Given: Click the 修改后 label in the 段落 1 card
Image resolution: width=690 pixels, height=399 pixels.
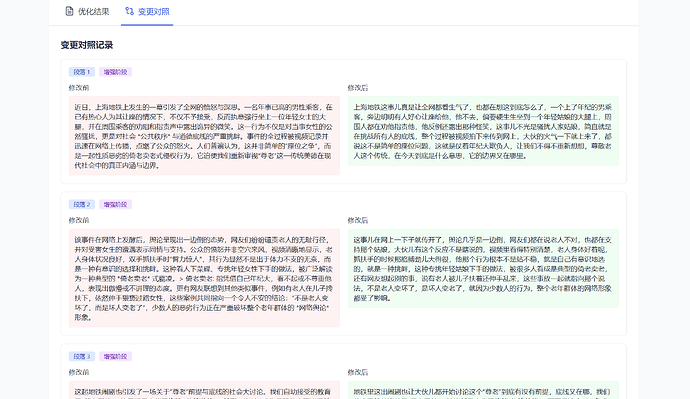Looking at the screenshot, I should [x=358, y=88].
